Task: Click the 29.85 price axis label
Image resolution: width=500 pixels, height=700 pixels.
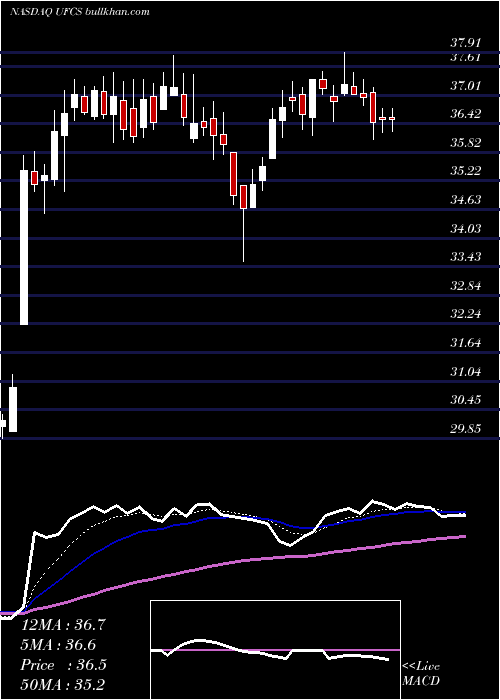Action: (x=465, y=429)
